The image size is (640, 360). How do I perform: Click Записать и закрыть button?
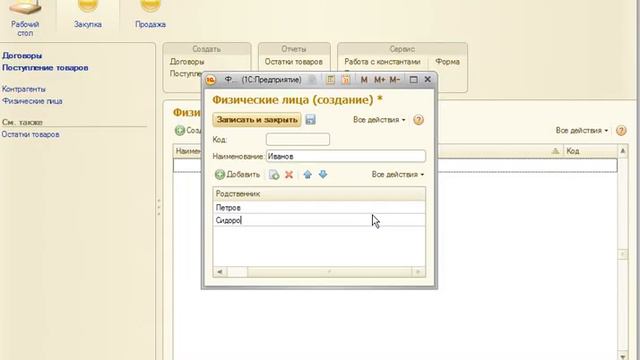[x=257, y=120]
